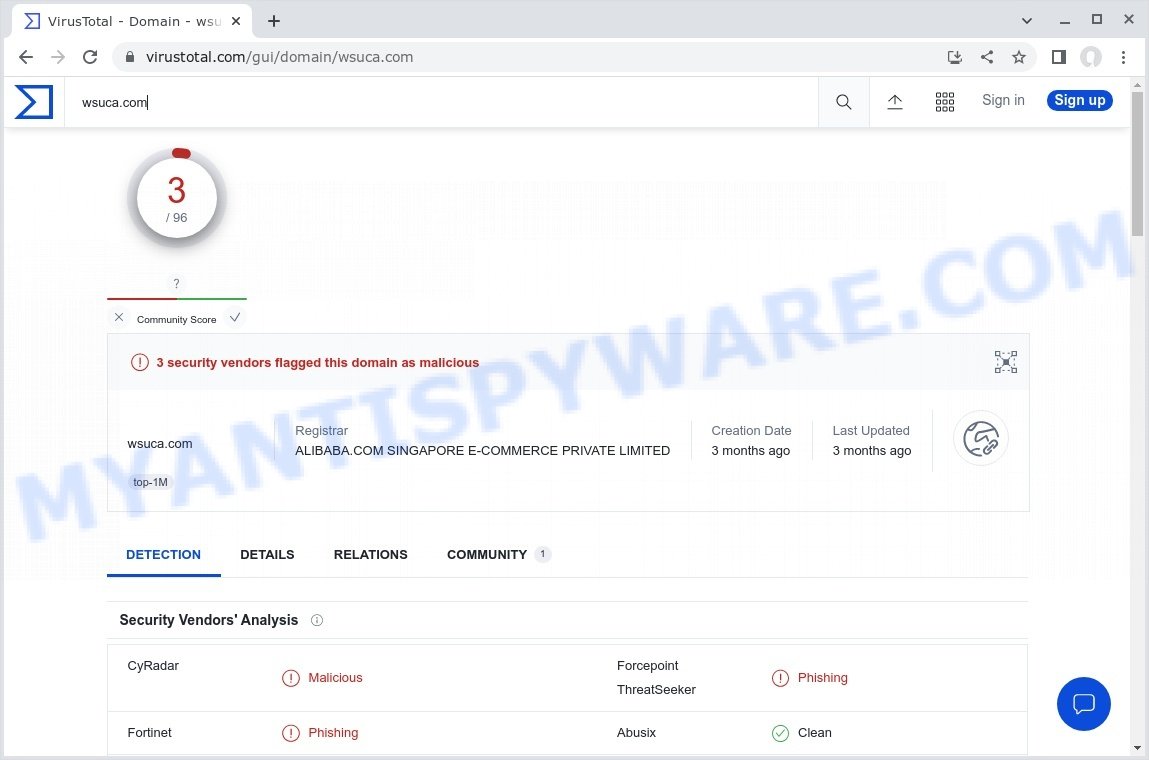Click the graph view icon in the alert banner
This screenshot has height=760, width=1149.
[1005, 362]
